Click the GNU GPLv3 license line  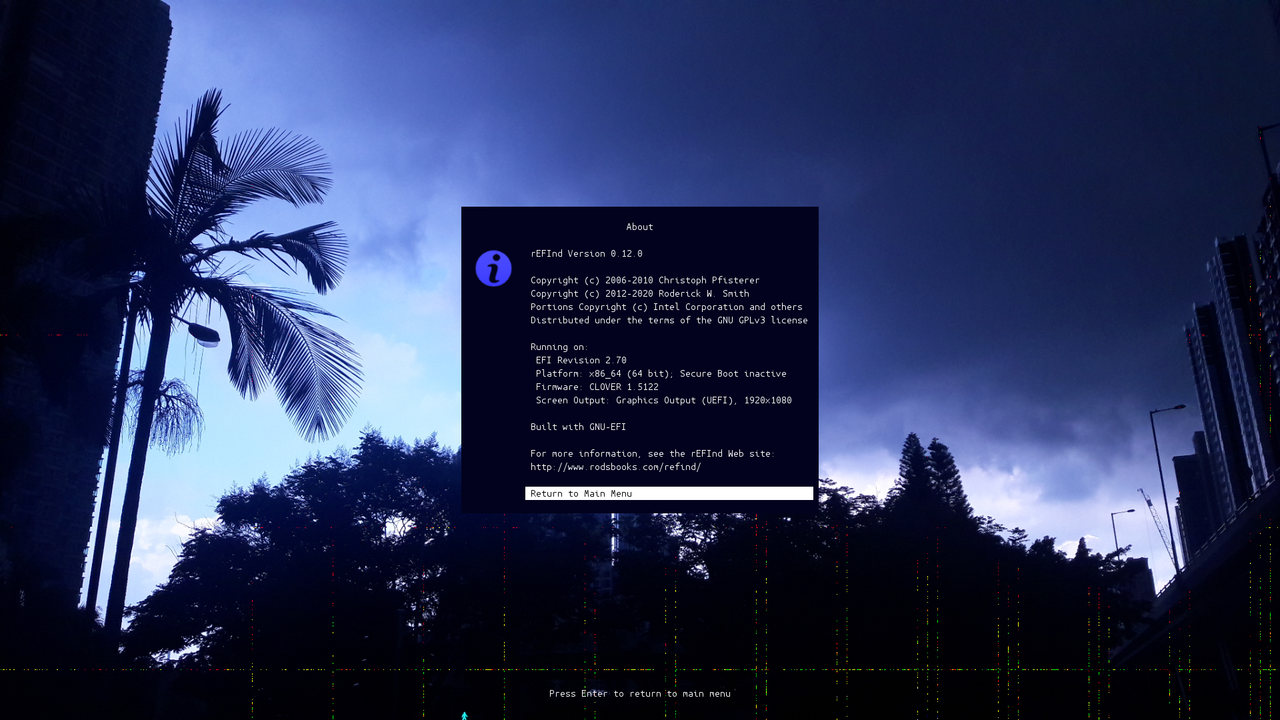tap(669, 321)
